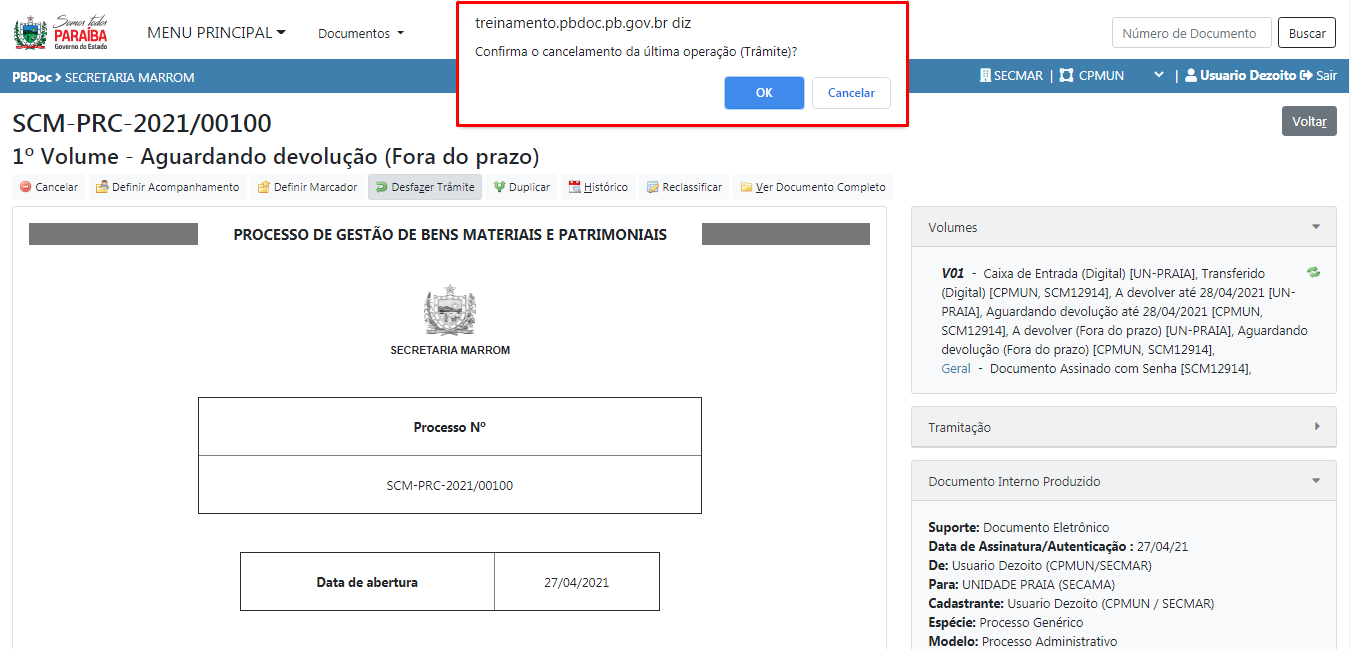1350x649 pixels.
Task: Open the Documentos menu
Action: pos(361,33)
